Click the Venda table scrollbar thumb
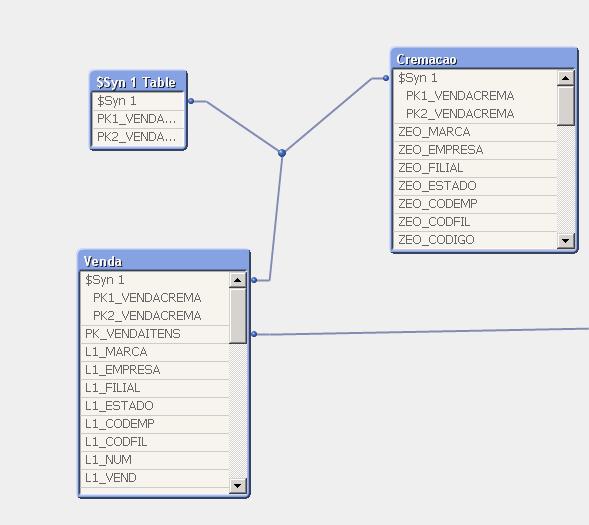Image resolution: width=589 pixels, height=525 pixels. (237, 316)
